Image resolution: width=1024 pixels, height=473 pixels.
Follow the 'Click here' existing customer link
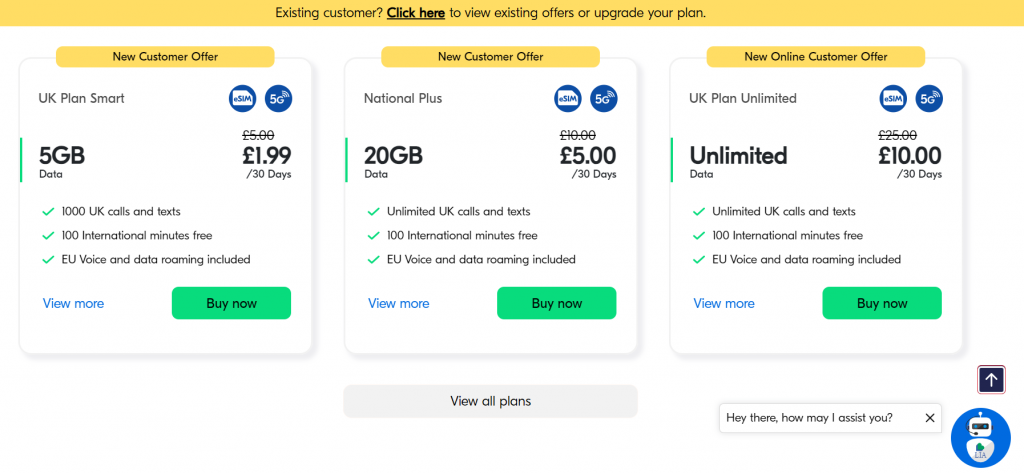415,12
